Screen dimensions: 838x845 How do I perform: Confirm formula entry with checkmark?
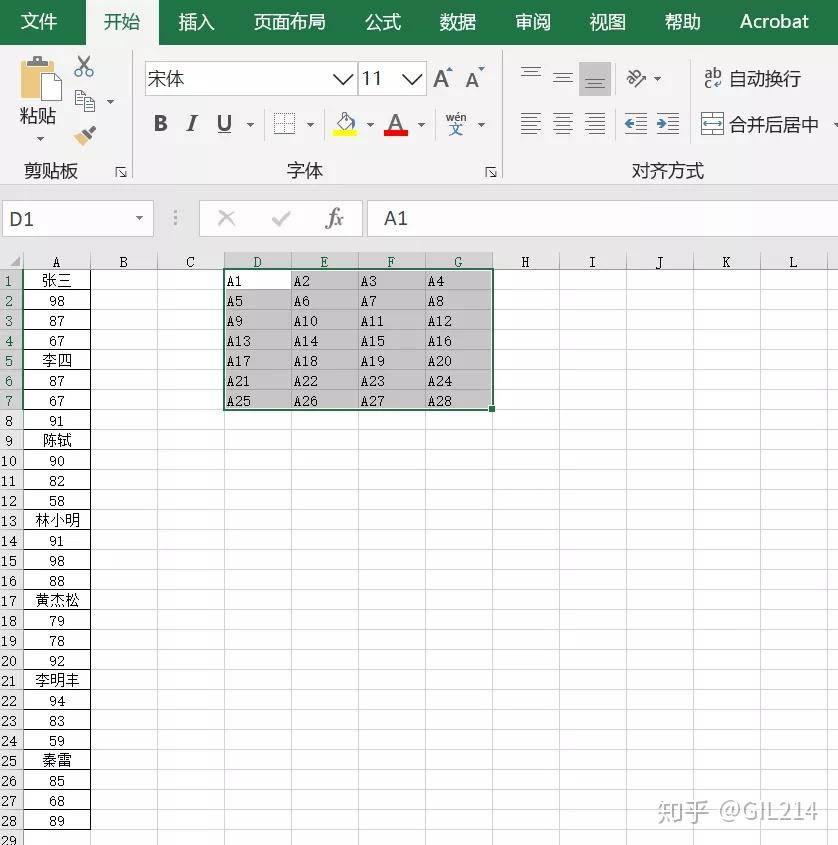[281, 218]
